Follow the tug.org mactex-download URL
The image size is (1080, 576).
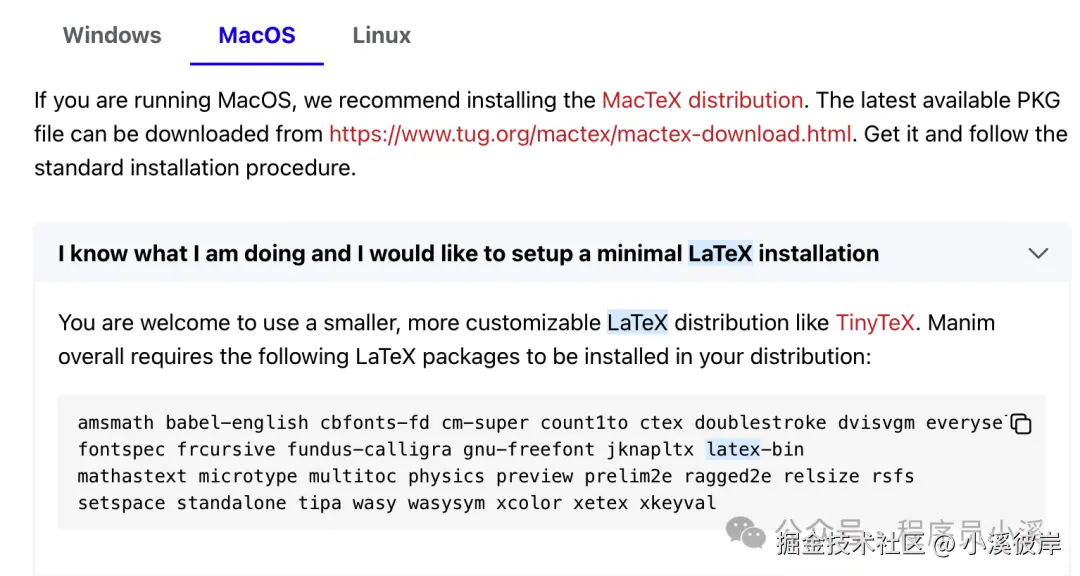pos(590,134)
